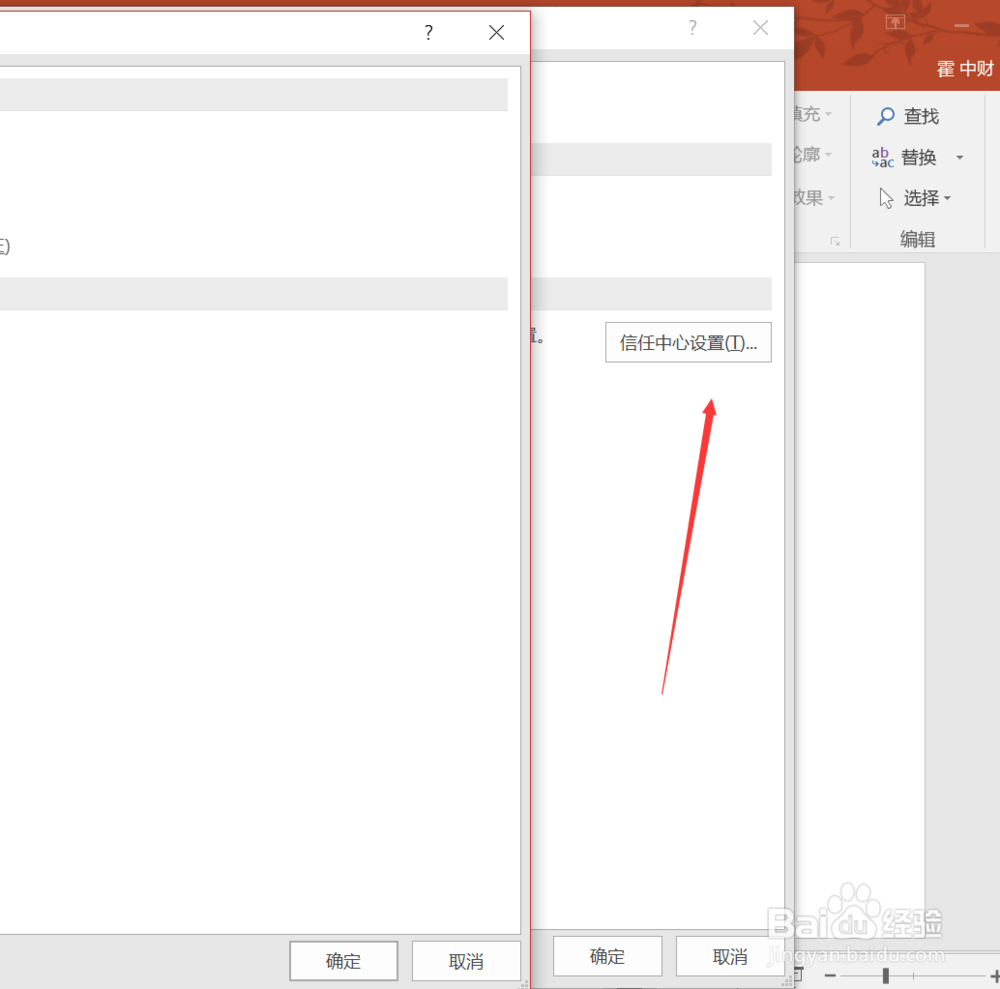Image resolution: width=1000 pixels, height=989 pixels.
Task: Click the user account name 霍 中财
Action: tap(965, 68)
